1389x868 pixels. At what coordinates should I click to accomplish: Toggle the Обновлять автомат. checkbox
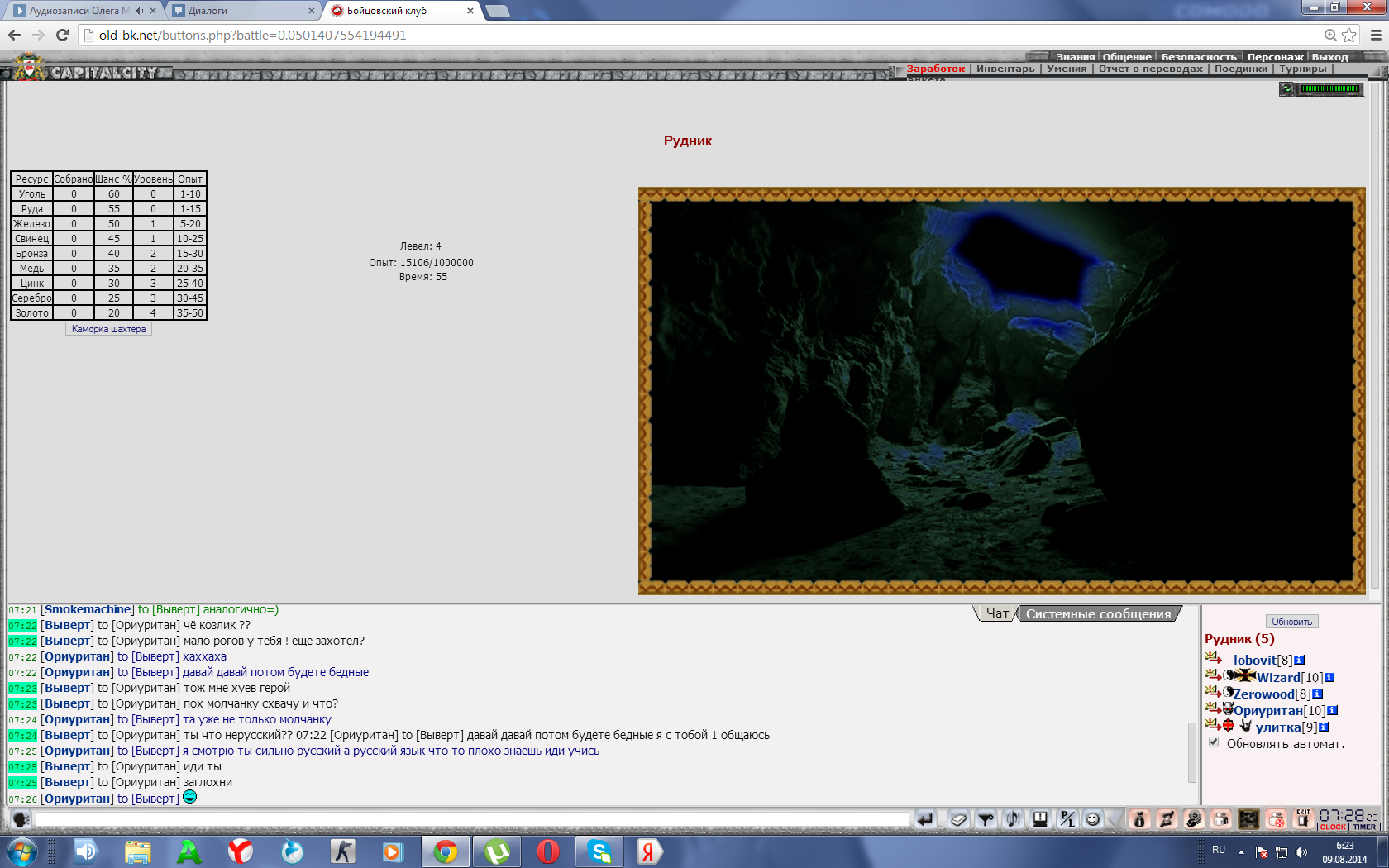pos(1214,742)
